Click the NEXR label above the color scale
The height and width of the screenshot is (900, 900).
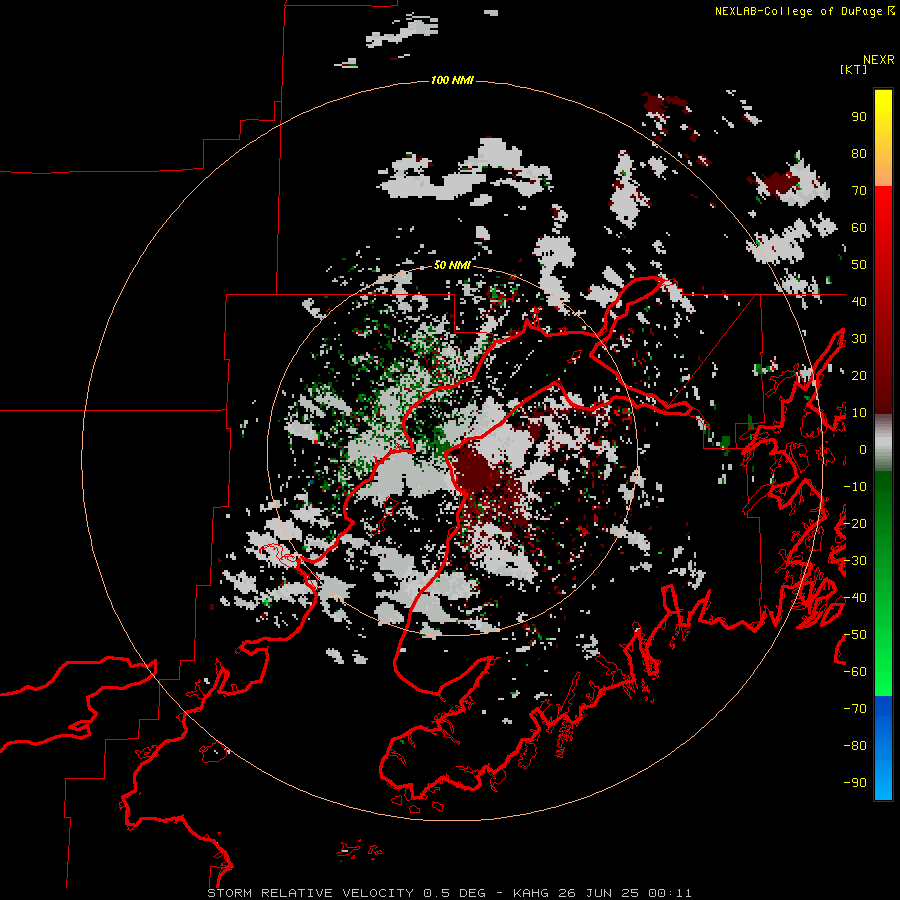click(878, 60)
